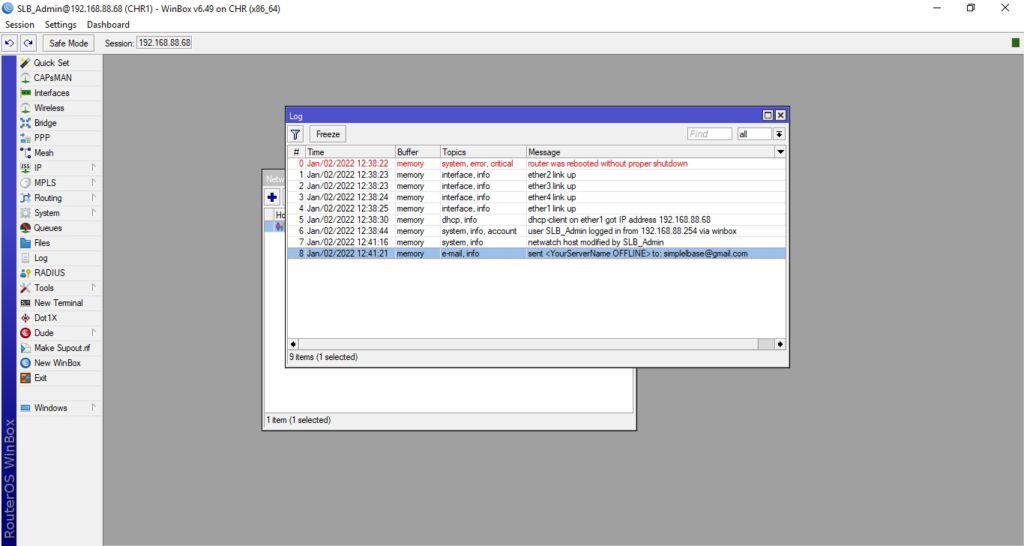
Task: Open the Settings menu
Action: (60, 24)
